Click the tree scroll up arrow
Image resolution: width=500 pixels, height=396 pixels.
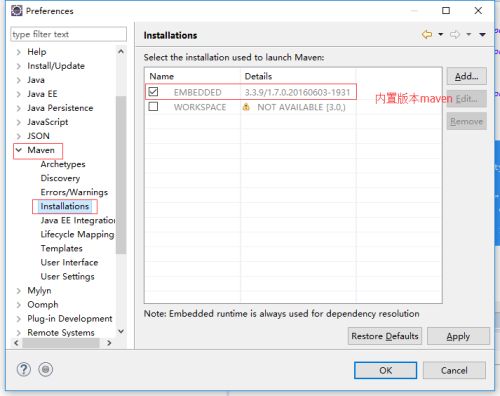tap(121, 51)
